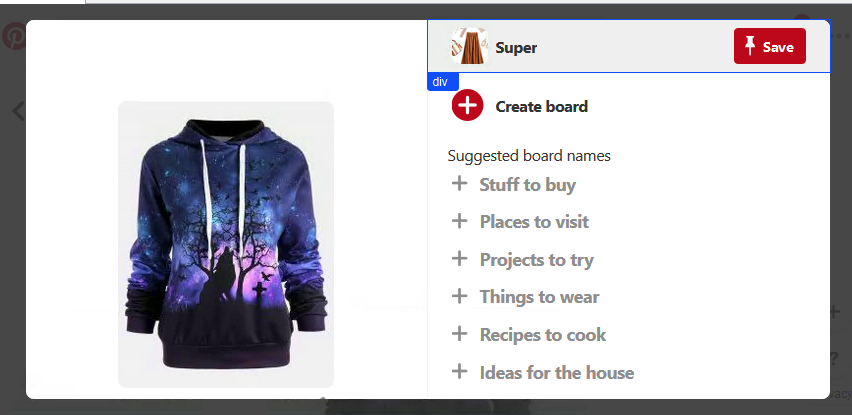Pick the Ideas for the house name
Screen dimensions: 852x415
557,373
